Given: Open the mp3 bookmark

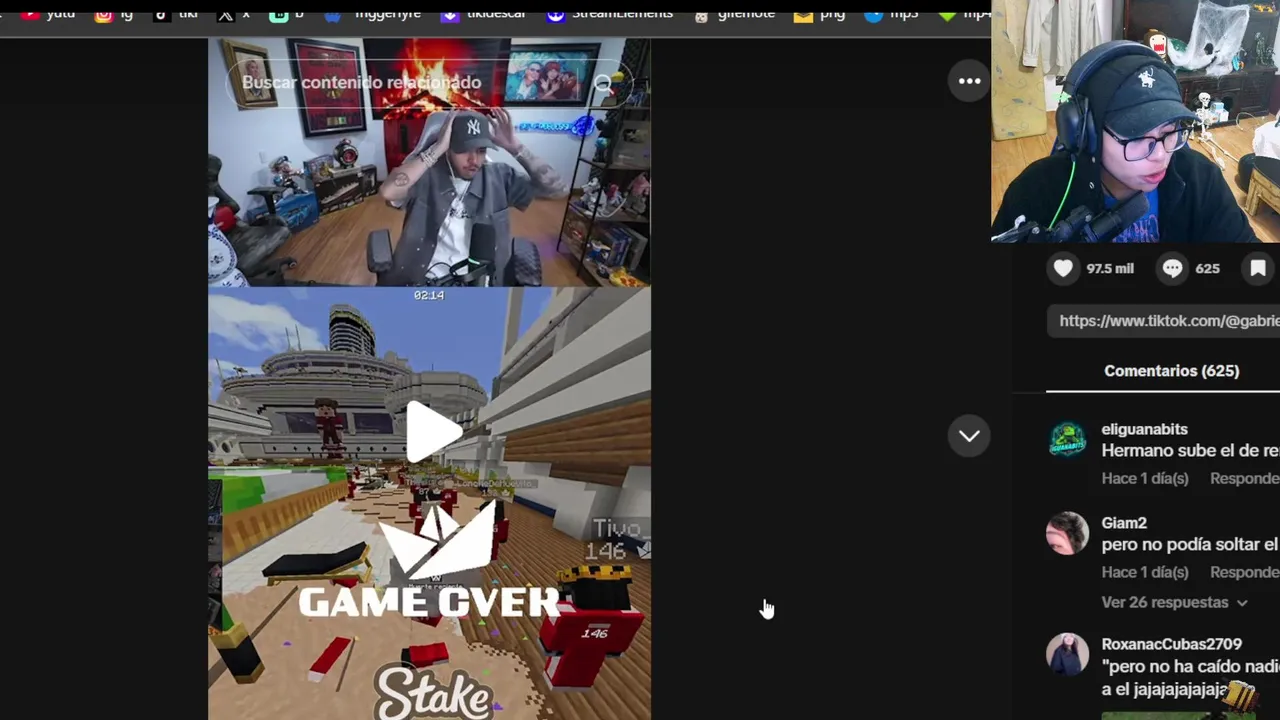Looking at the screenshot, I should pos(892,14).
